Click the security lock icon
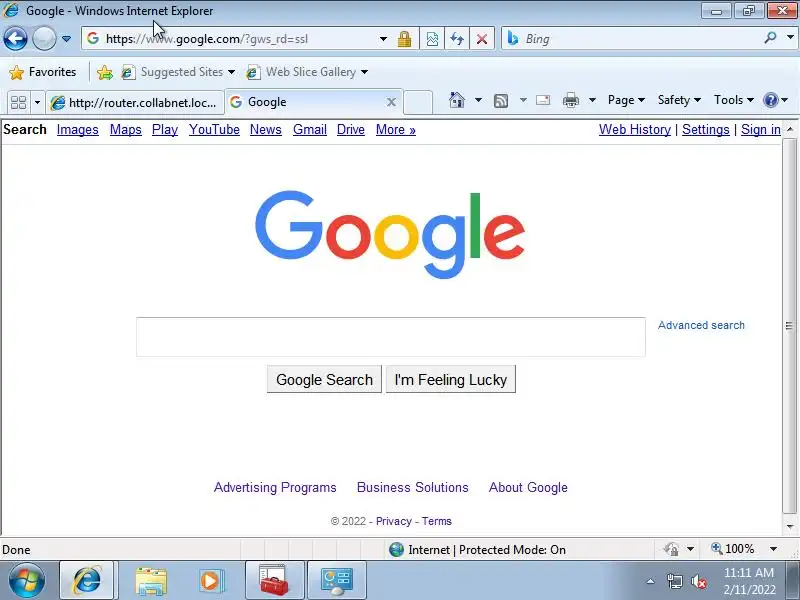800x600 pixels. [x=405, y=39]
